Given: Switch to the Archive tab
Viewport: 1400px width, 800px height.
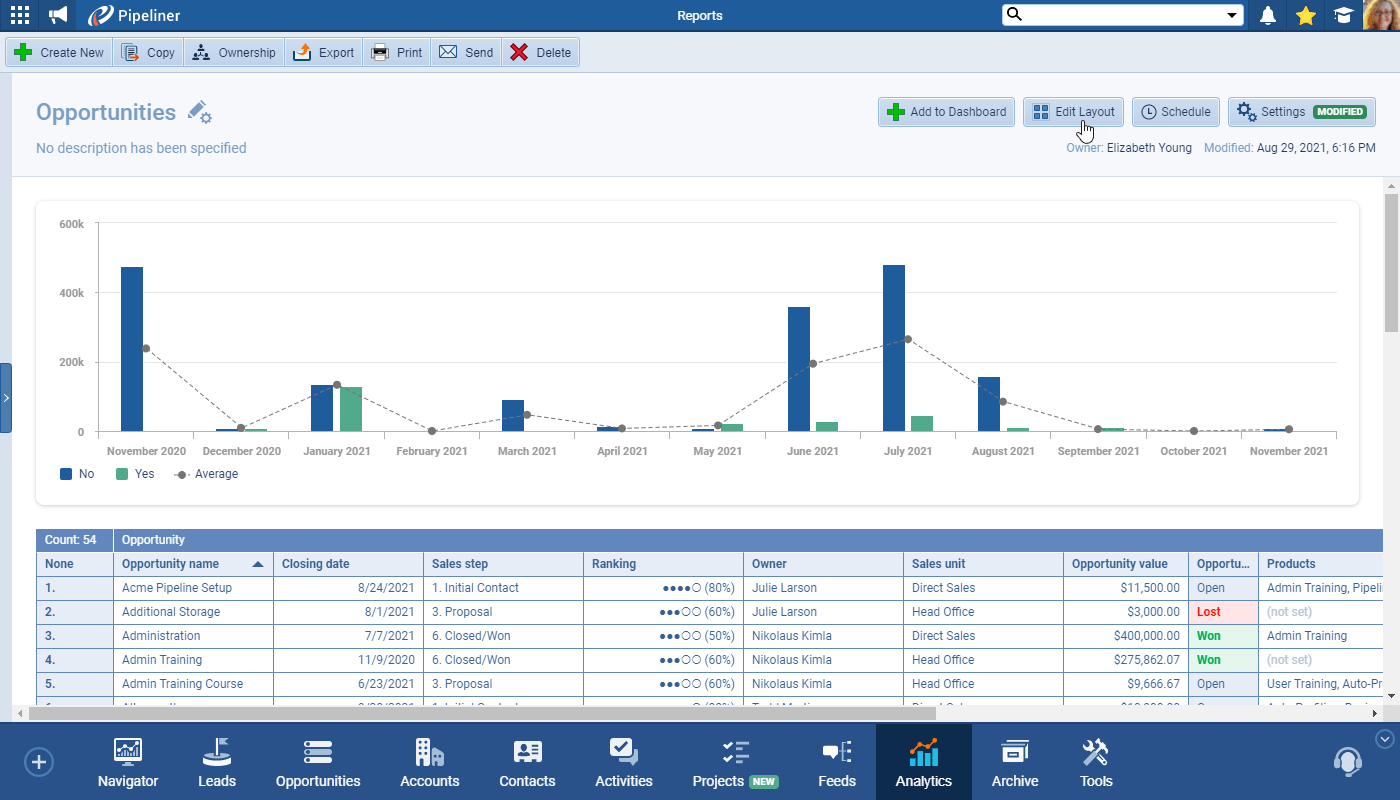Looking at the screenshot, I should tap(1014, 762).
